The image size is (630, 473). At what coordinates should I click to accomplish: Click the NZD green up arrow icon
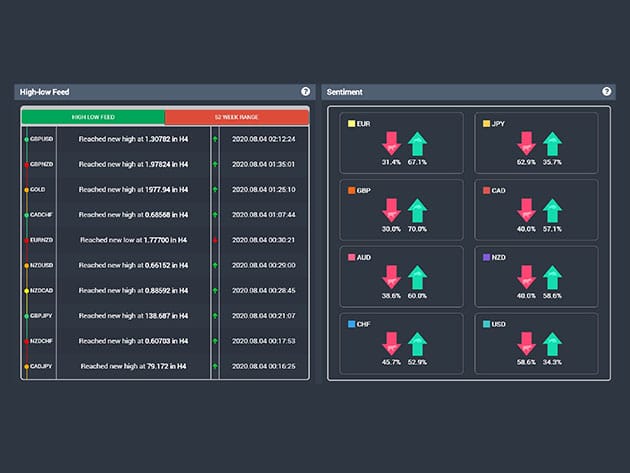pos(552,277)
